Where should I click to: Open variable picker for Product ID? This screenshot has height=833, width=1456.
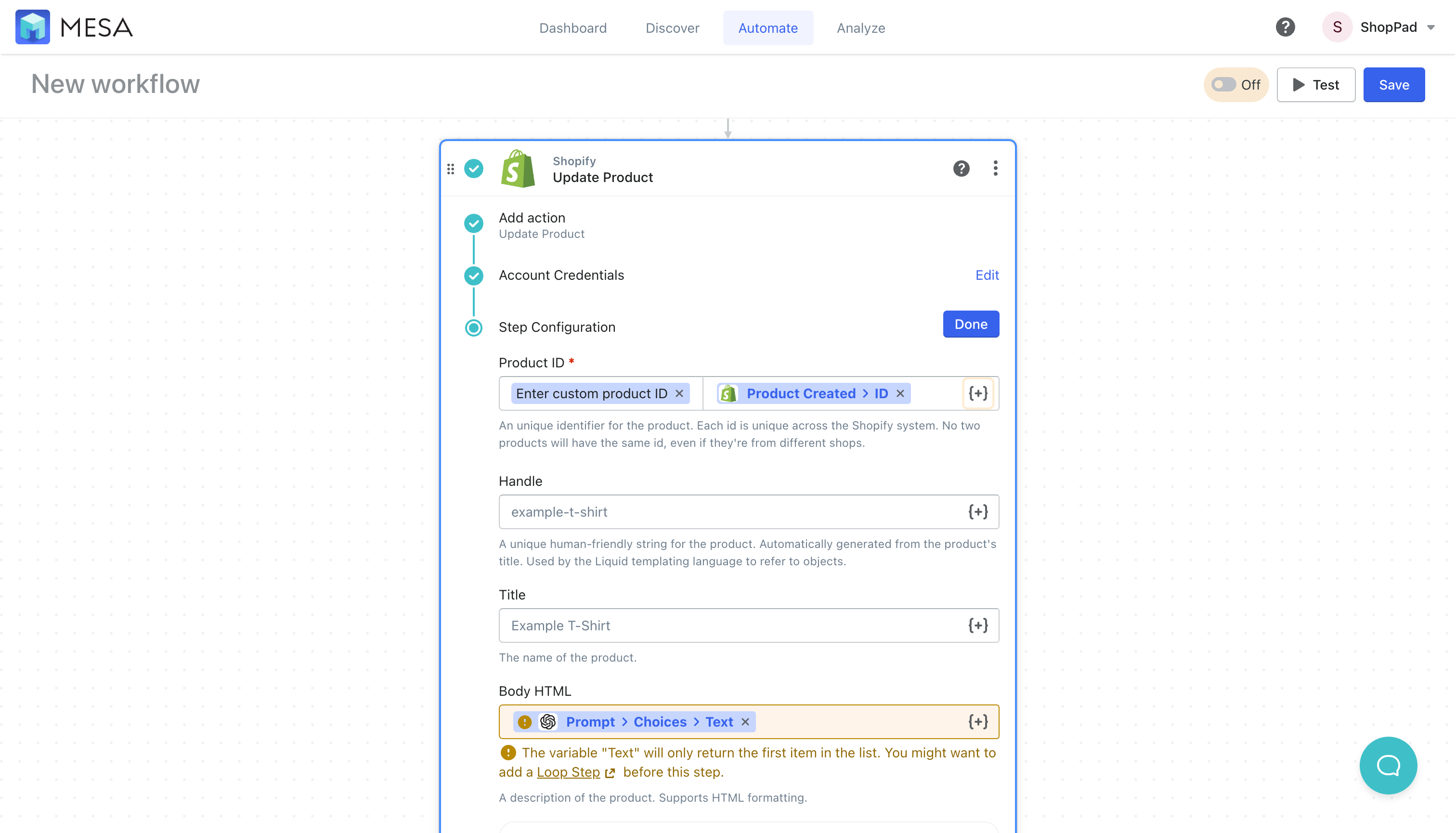978,393
